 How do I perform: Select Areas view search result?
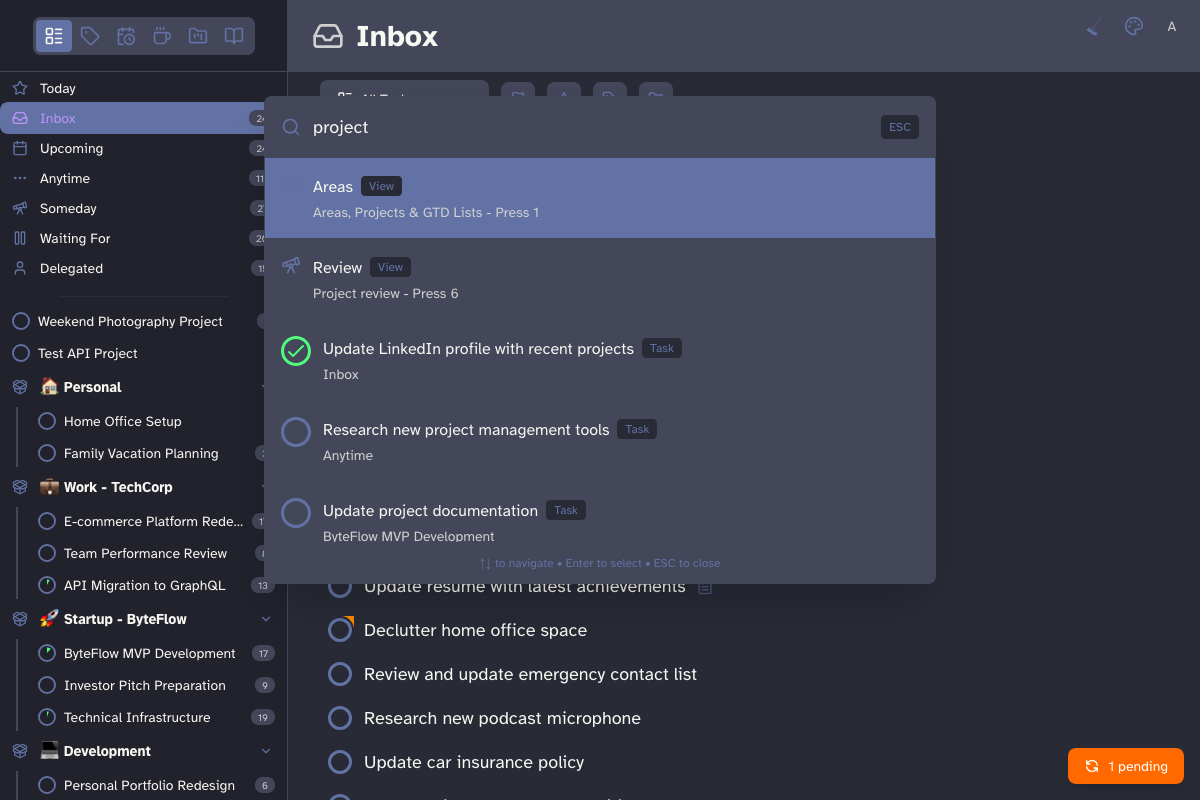[600, 198]
